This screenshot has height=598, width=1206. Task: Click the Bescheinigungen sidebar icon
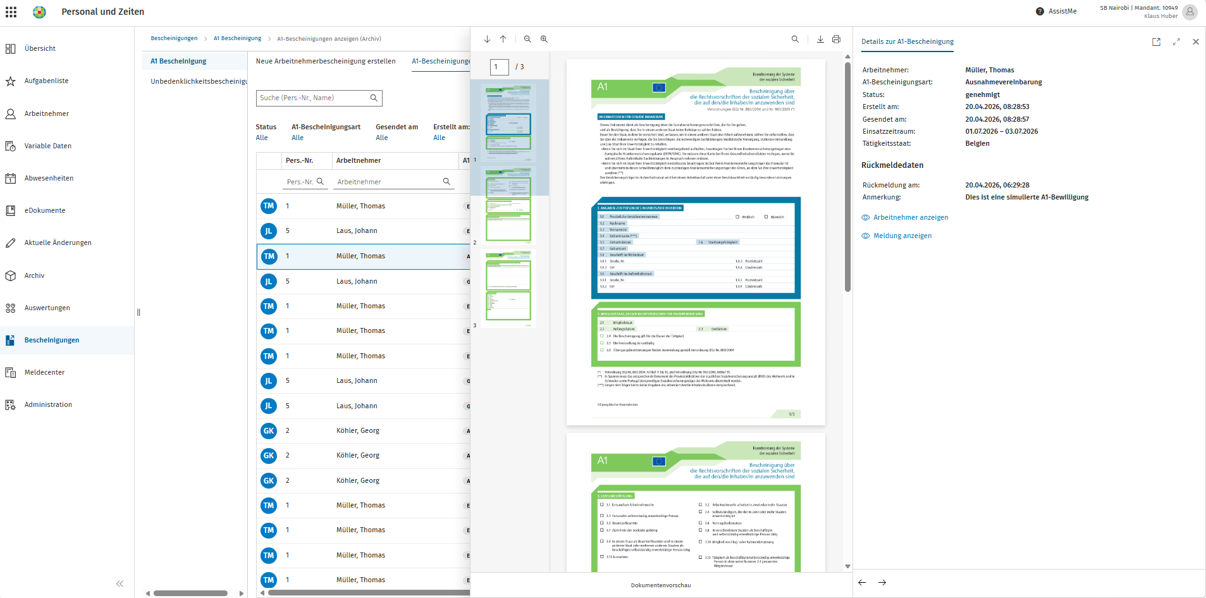coord(10,340)
